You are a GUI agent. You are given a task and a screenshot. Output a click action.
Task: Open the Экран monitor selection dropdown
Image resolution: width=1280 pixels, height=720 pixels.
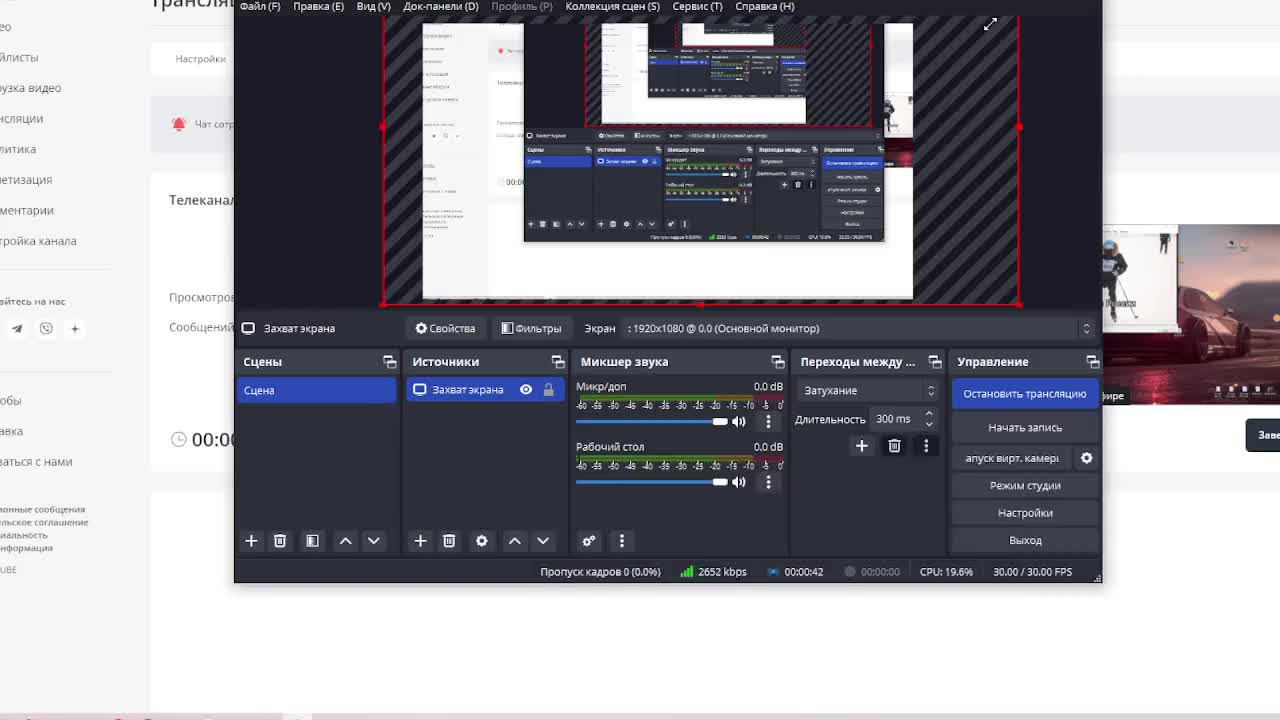coord(858,328)
